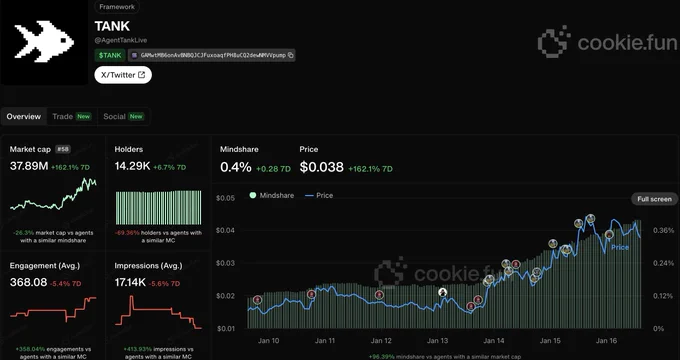Click the first red avatar marker above Jan 10
This screenshot has height=360, width=680.
point(258,300)
